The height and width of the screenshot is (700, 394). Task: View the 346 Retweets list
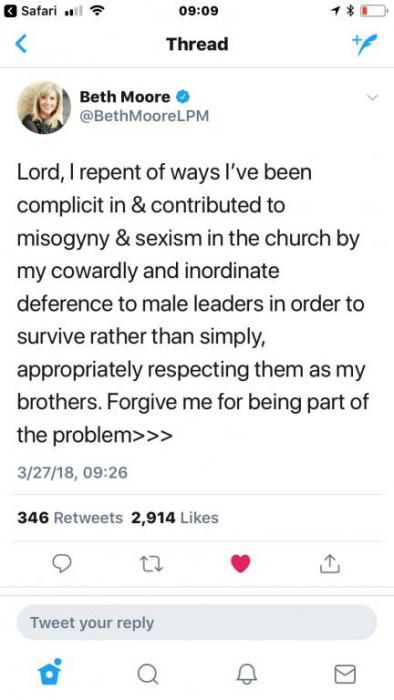pyautogui.click(x=70, y=518)
